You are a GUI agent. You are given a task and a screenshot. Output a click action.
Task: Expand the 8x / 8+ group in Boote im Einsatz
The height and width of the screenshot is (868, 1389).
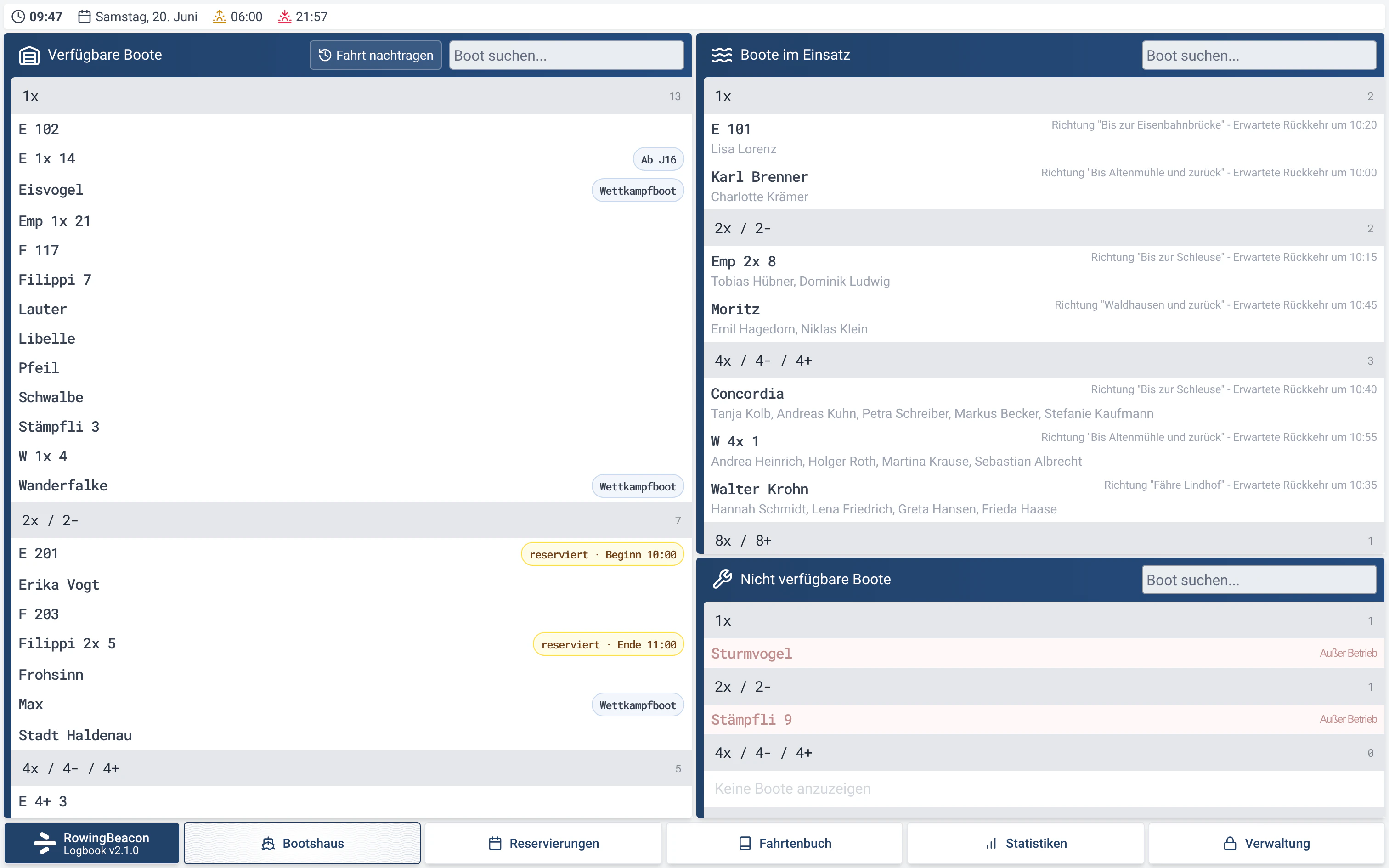pyautogui.click(x=1044, y=540)
